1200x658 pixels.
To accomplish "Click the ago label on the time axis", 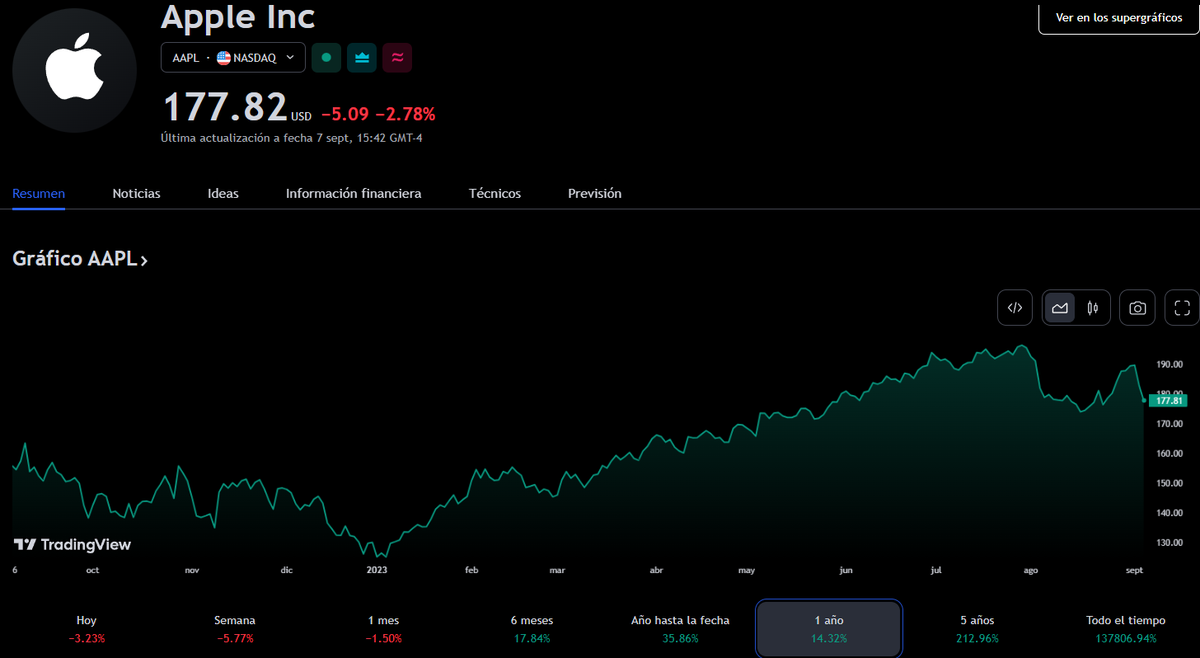I will 1031,570.
